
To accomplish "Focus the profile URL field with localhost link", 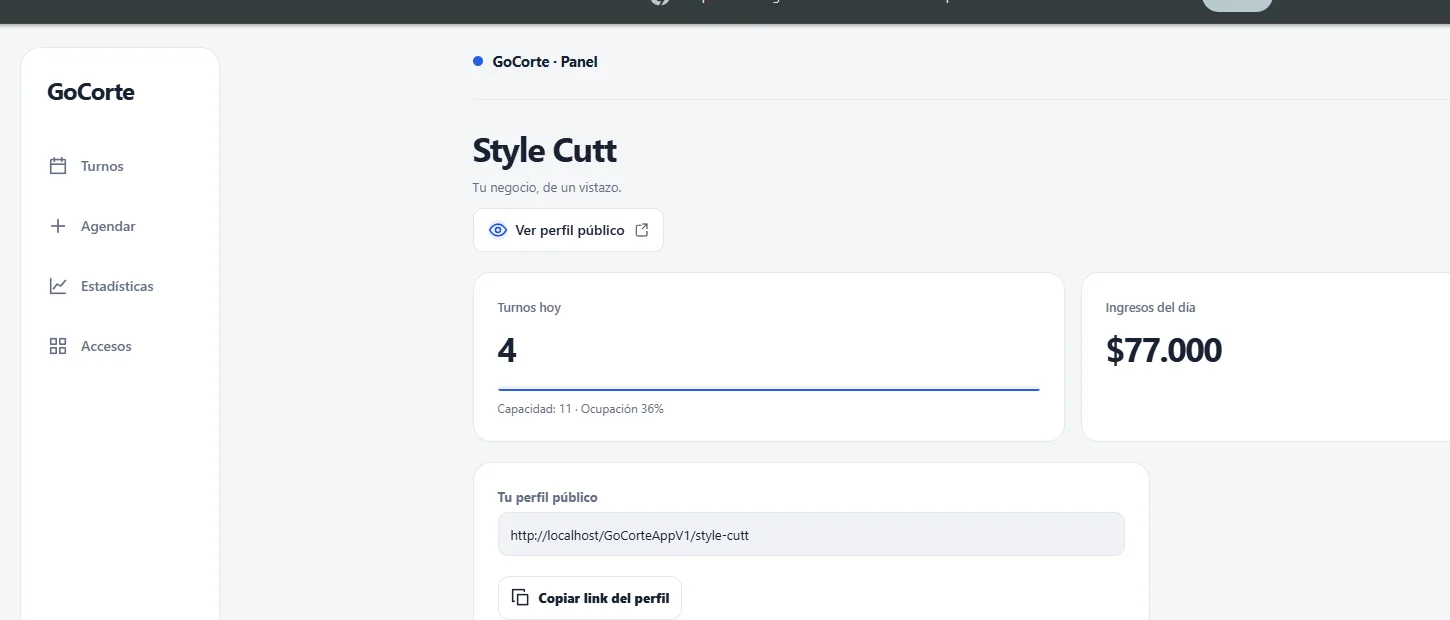I will point(811,535).
